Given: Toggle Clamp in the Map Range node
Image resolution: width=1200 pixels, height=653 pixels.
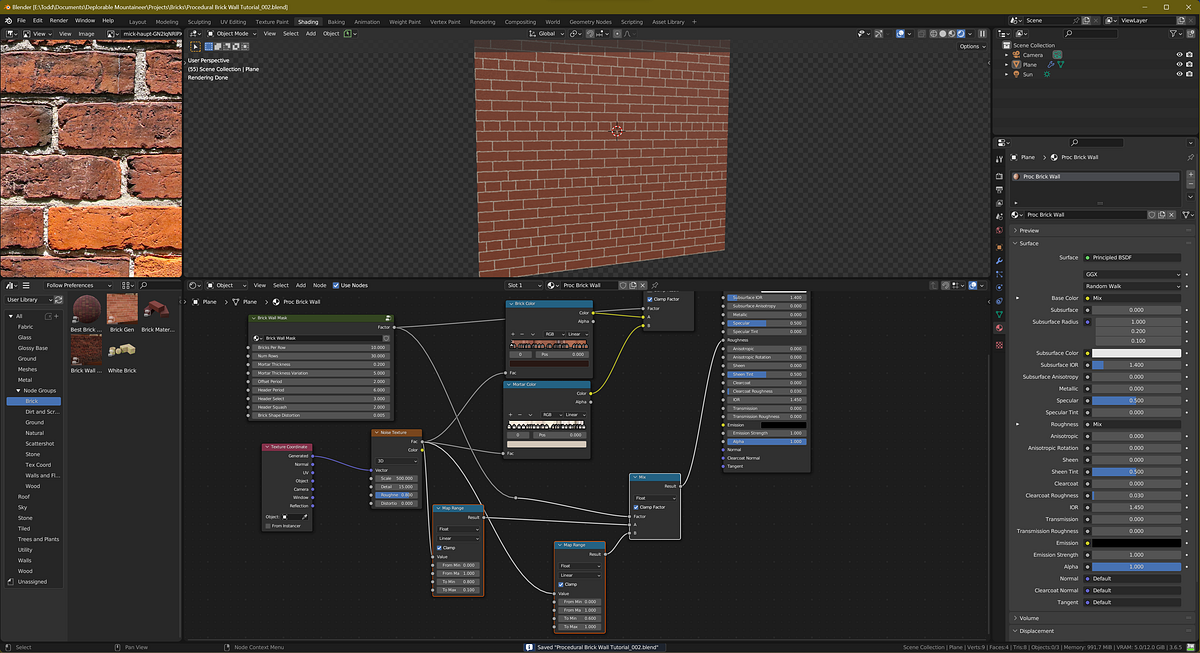Looking at the screenshot, I should pyautogui.click(x=439, y=547).
